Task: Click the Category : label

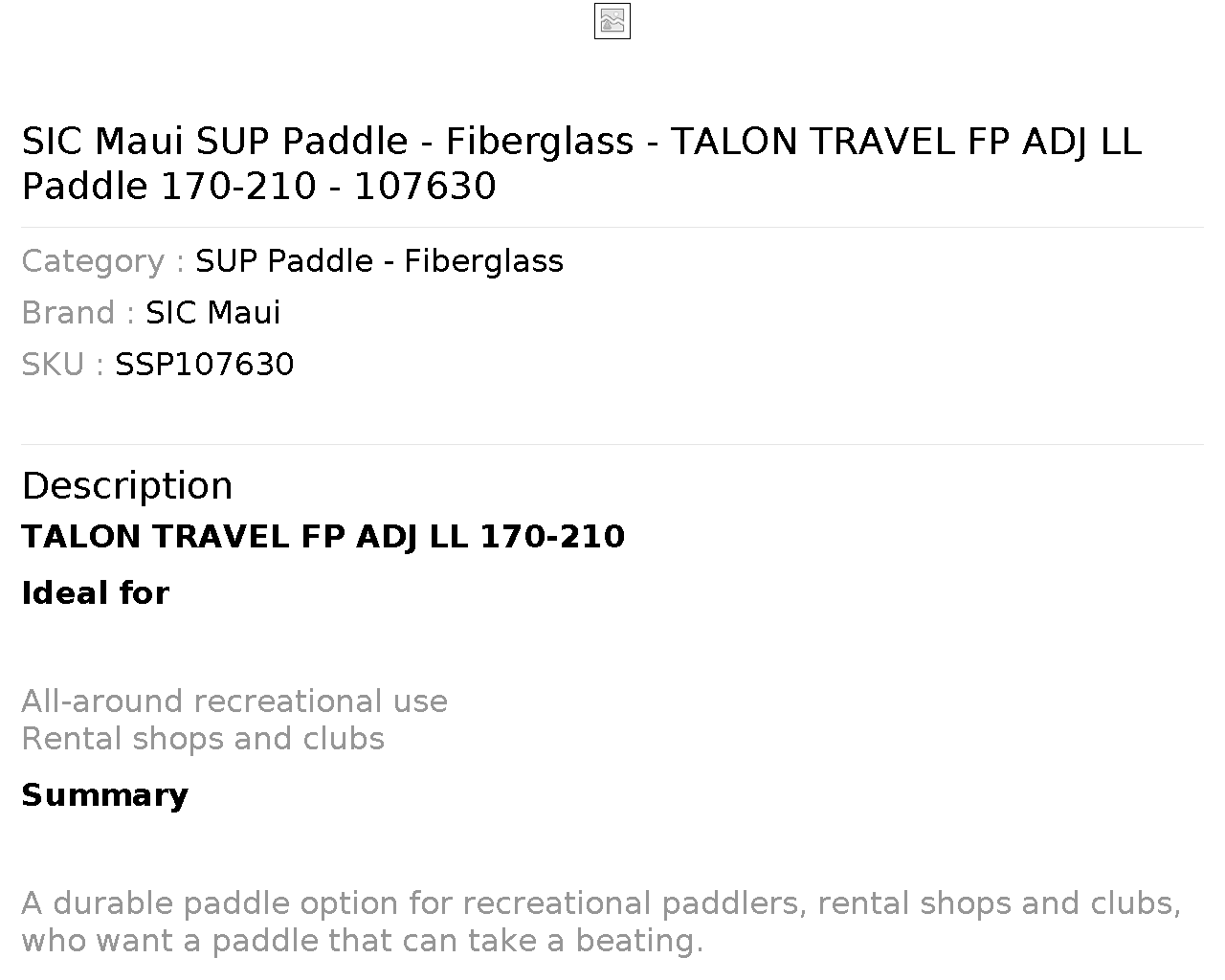Action: coord(103,261)
